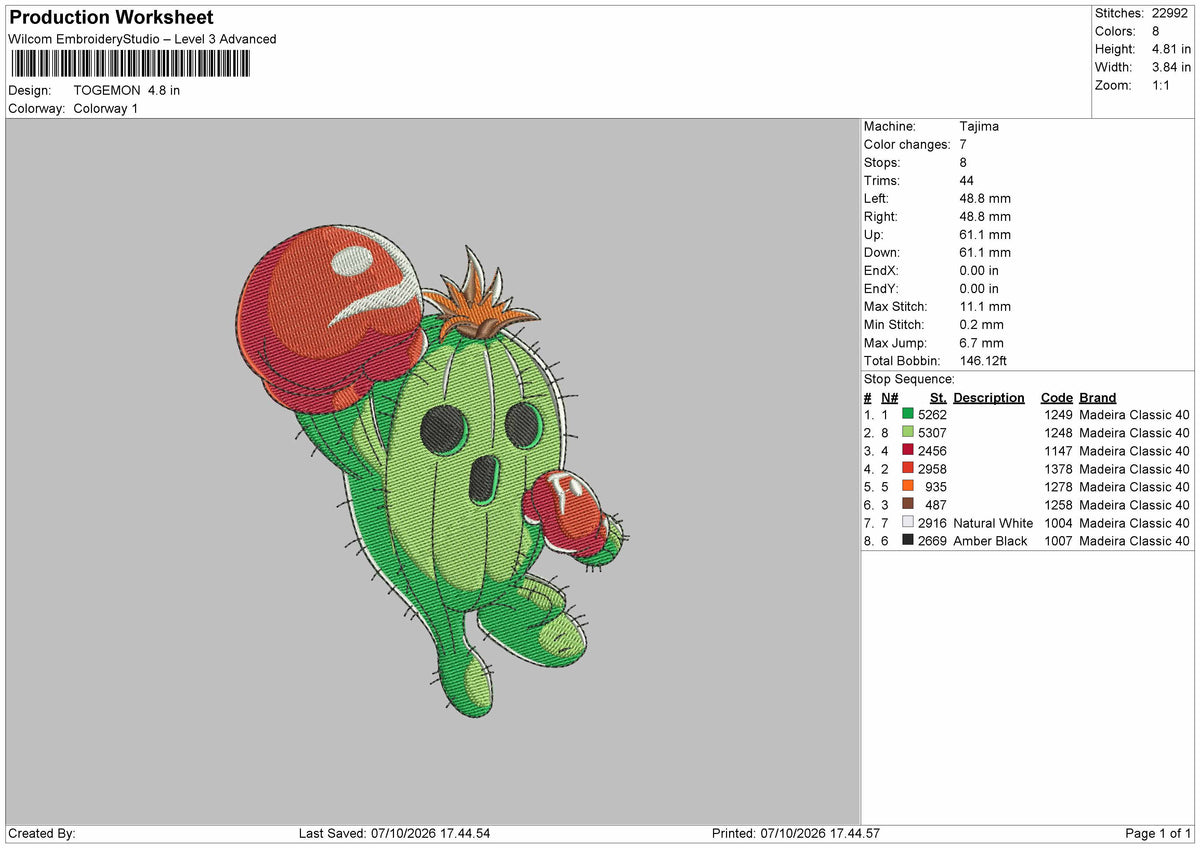Click the design name 'TOGEMON 4.8 in'
Viewport: 1200px width, 848px height.
click(127, 90)
